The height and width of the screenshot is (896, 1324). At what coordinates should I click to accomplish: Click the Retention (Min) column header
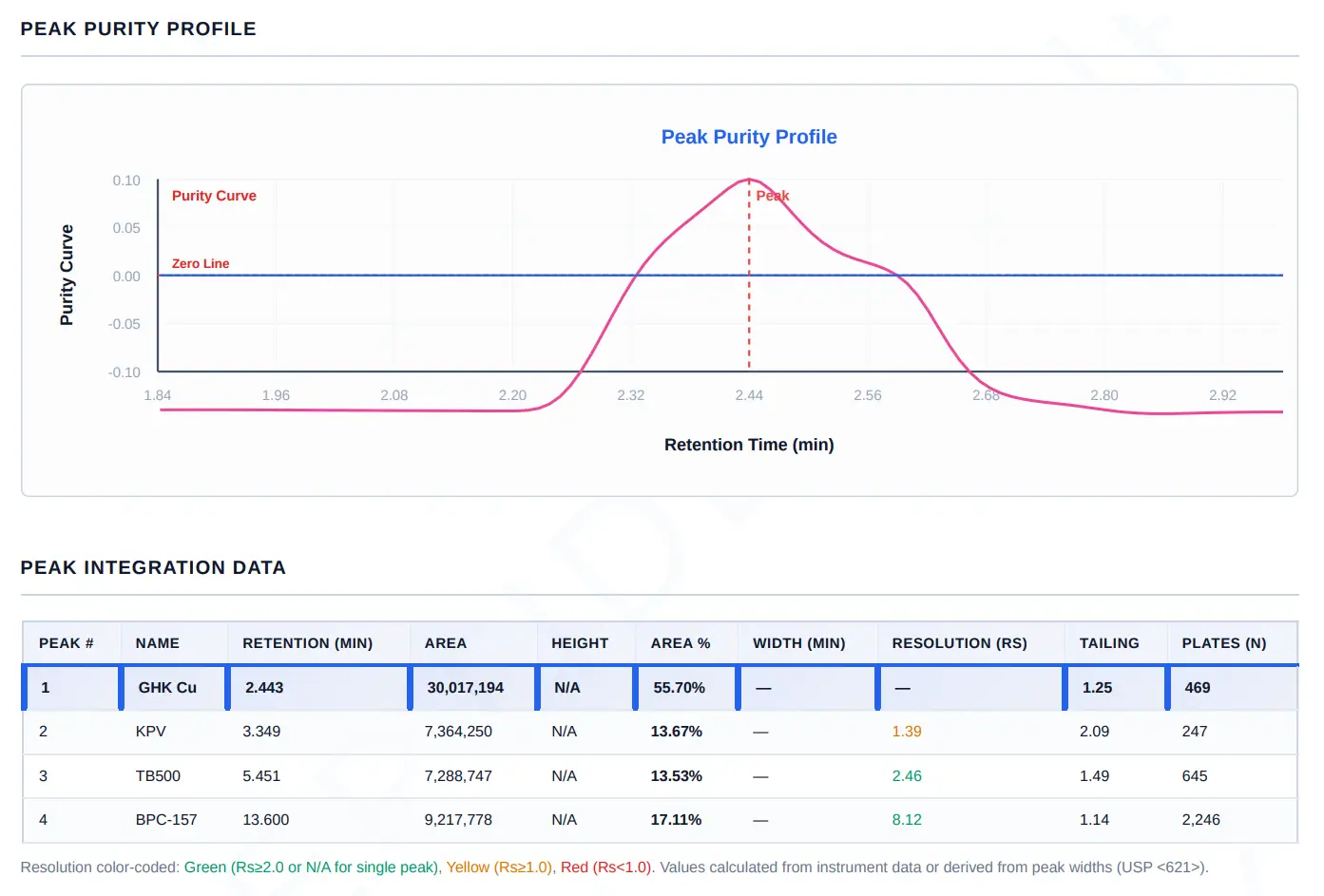click(307, 643)
